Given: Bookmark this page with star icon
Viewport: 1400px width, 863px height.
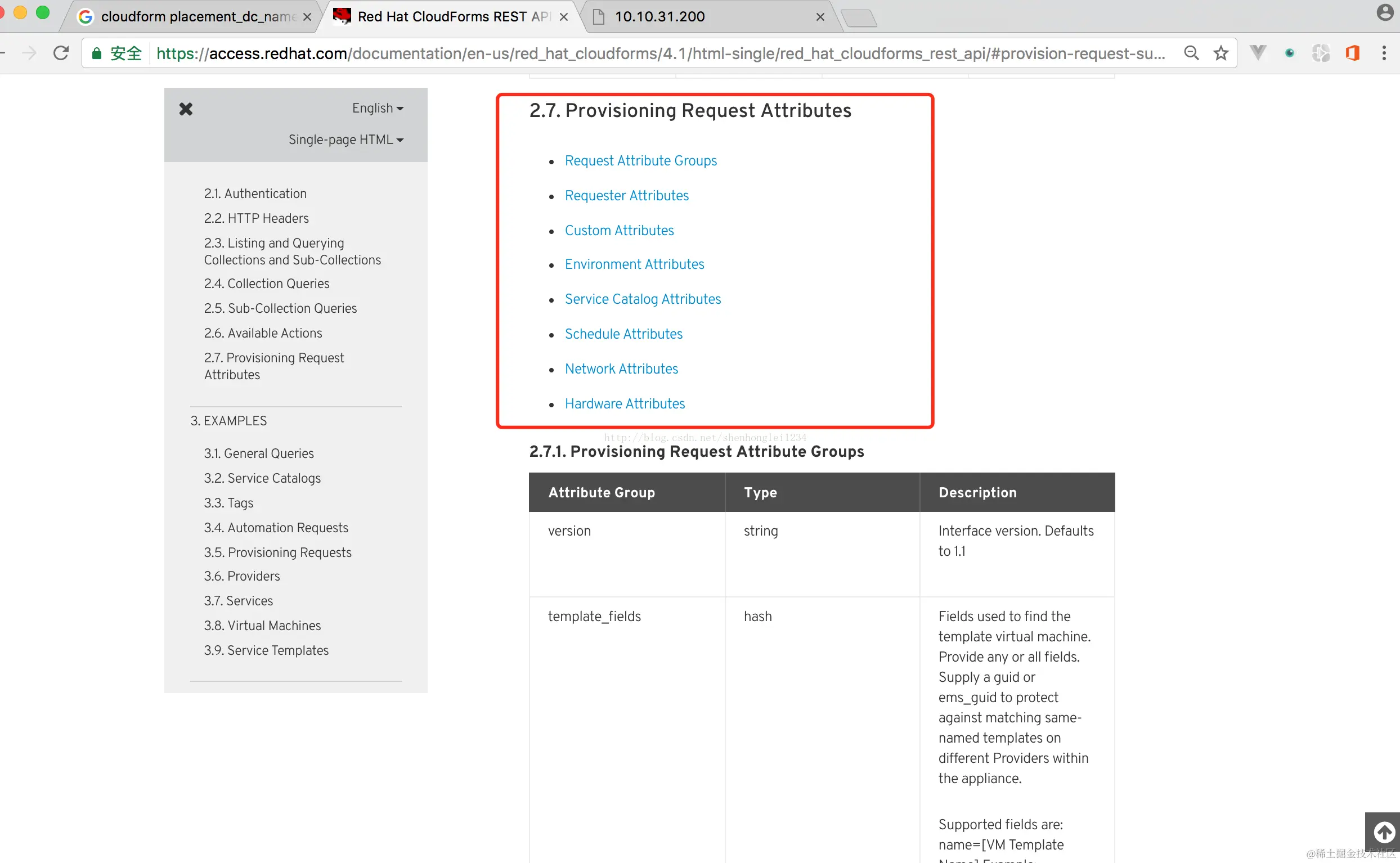Looking at the screenshot, I should pos(1221,53).
